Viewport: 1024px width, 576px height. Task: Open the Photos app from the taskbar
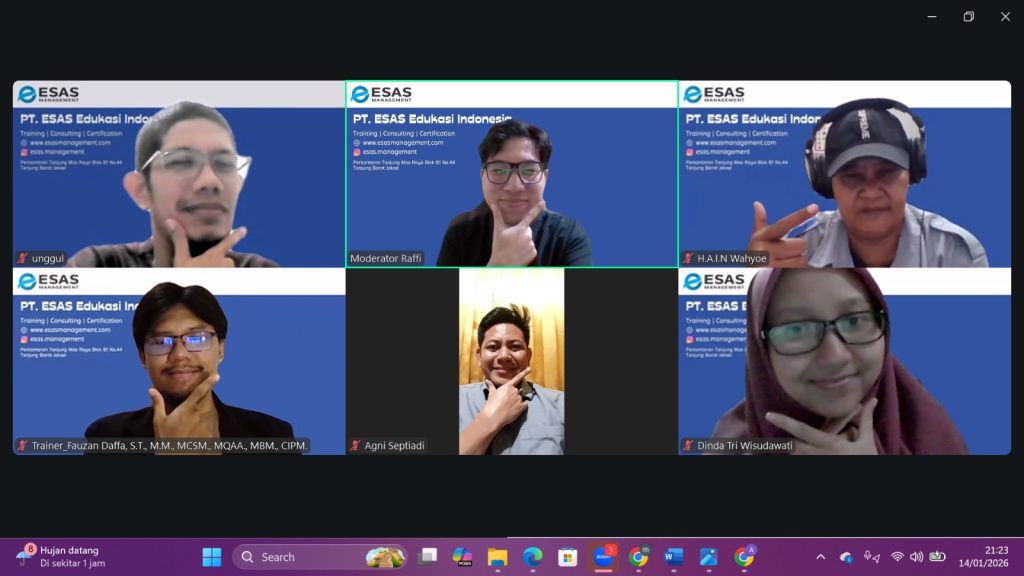(x=708, y=557)
